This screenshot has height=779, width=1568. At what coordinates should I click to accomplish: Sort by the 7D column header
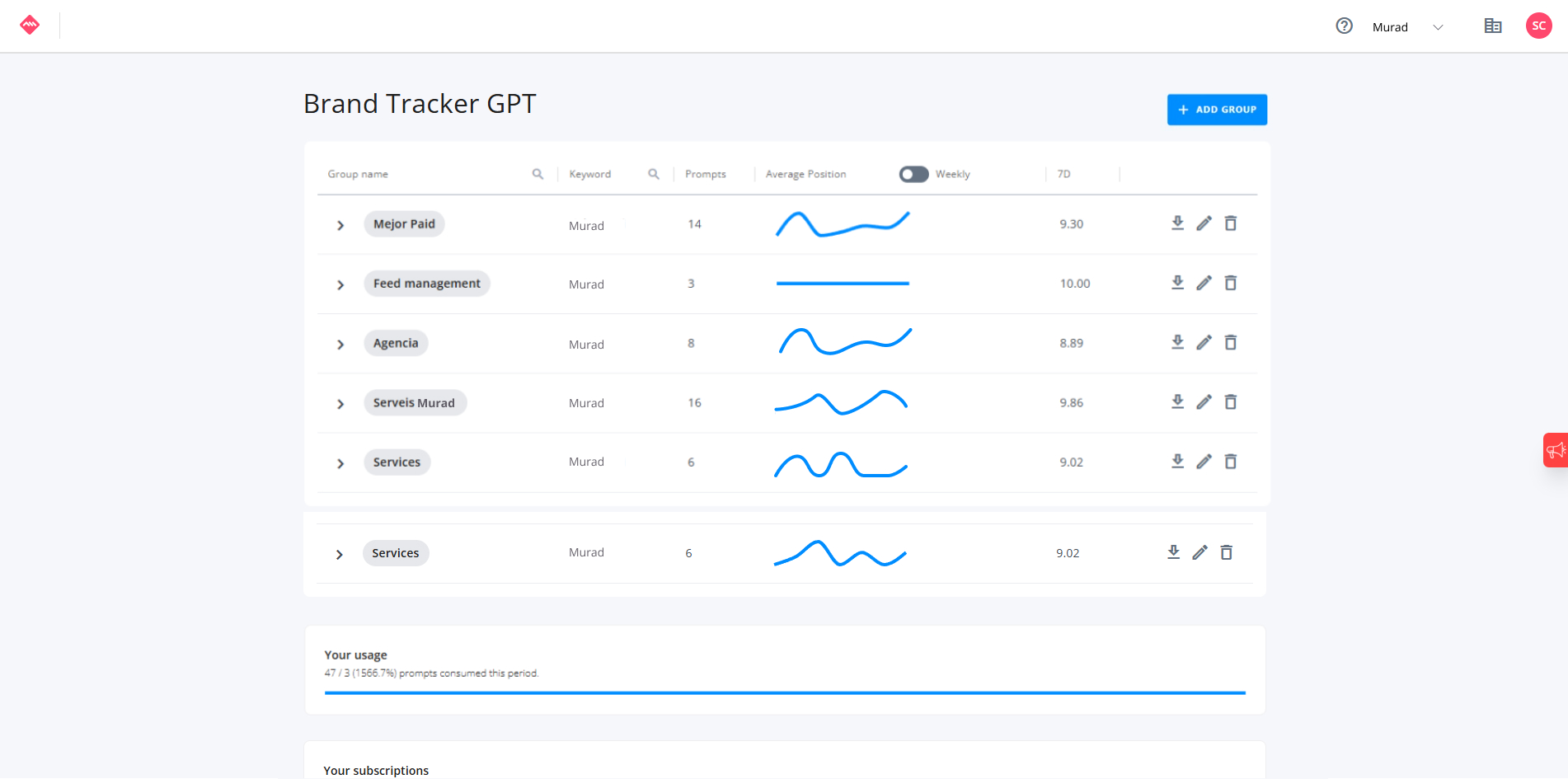[1063, 174]
